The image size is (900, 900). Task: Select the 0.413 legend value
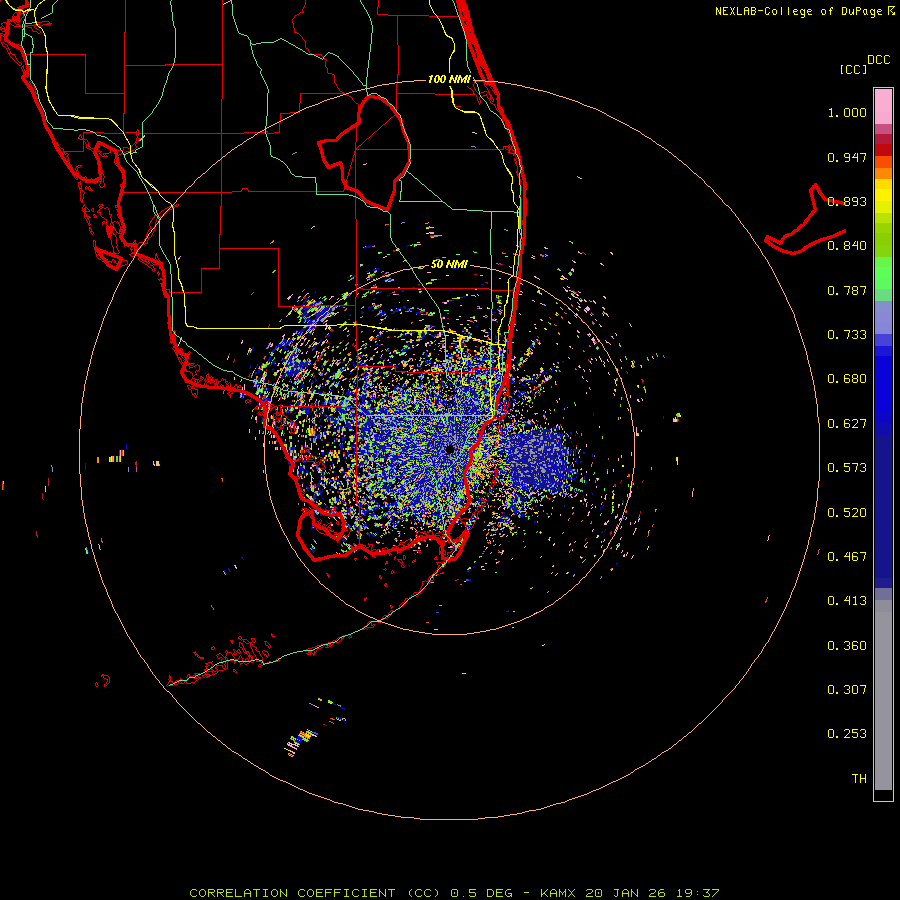point(847,601)
